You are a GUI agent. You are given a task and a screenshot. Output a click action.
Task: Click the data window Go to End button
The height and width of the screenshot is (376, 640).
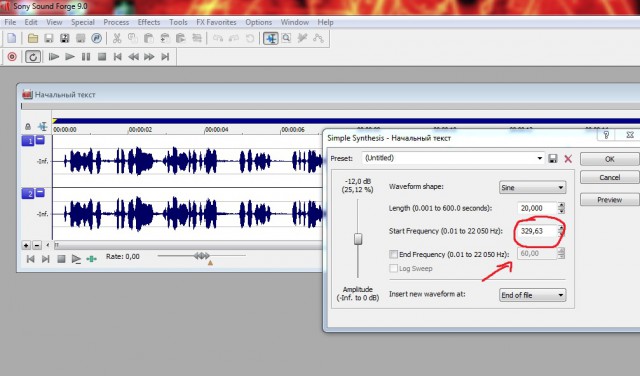[45, 259]
